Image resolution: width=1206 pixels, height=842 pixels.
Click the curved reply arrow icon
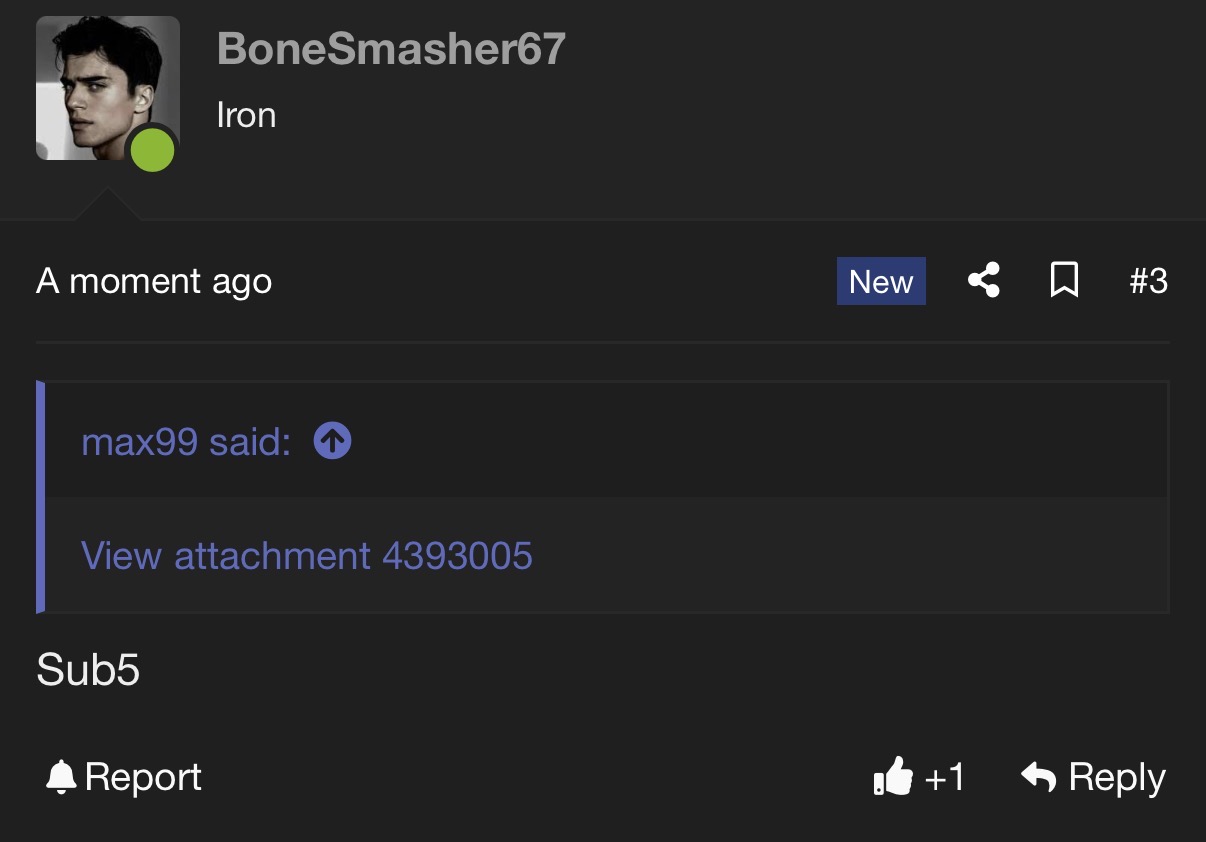pyautogui.click(x=1039, y=776)
